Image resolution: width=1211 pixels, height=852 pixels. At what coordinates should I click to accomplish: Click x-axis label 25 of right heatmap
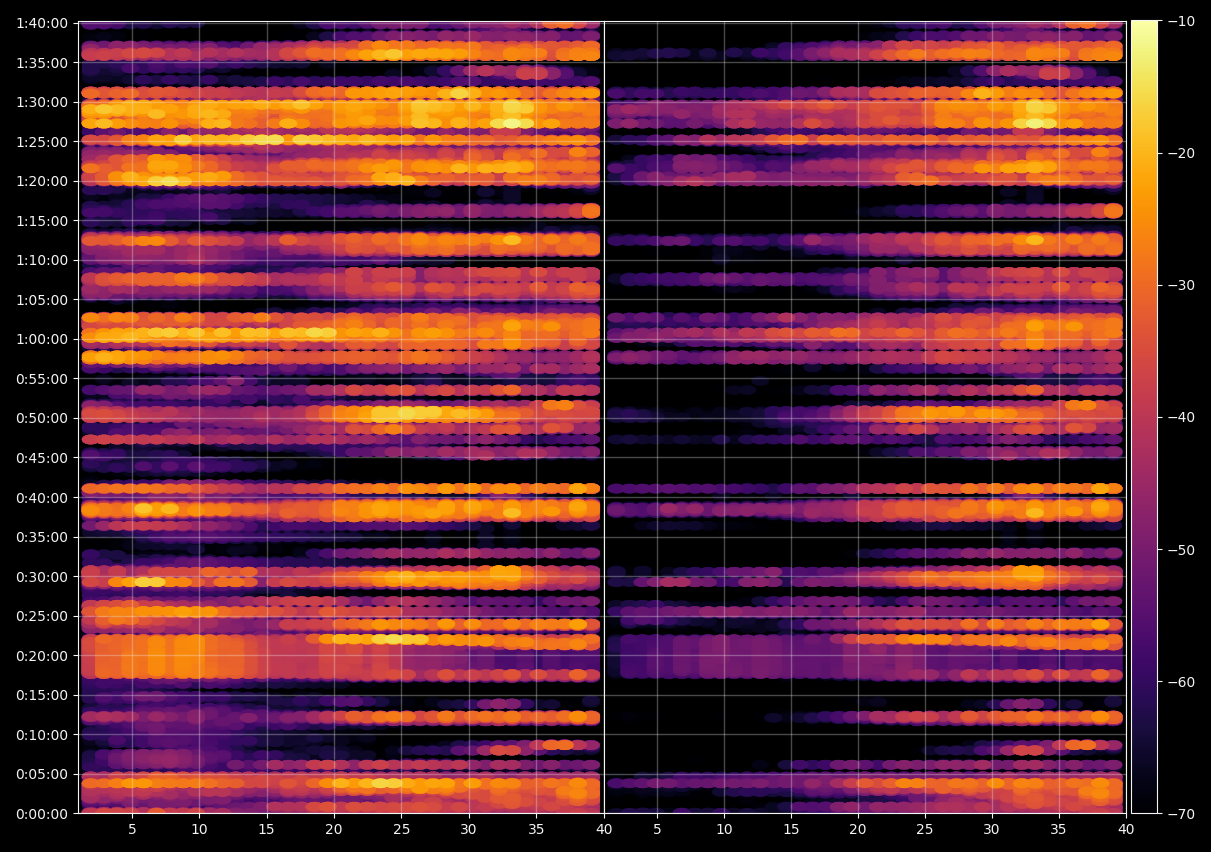click(925, 830)
